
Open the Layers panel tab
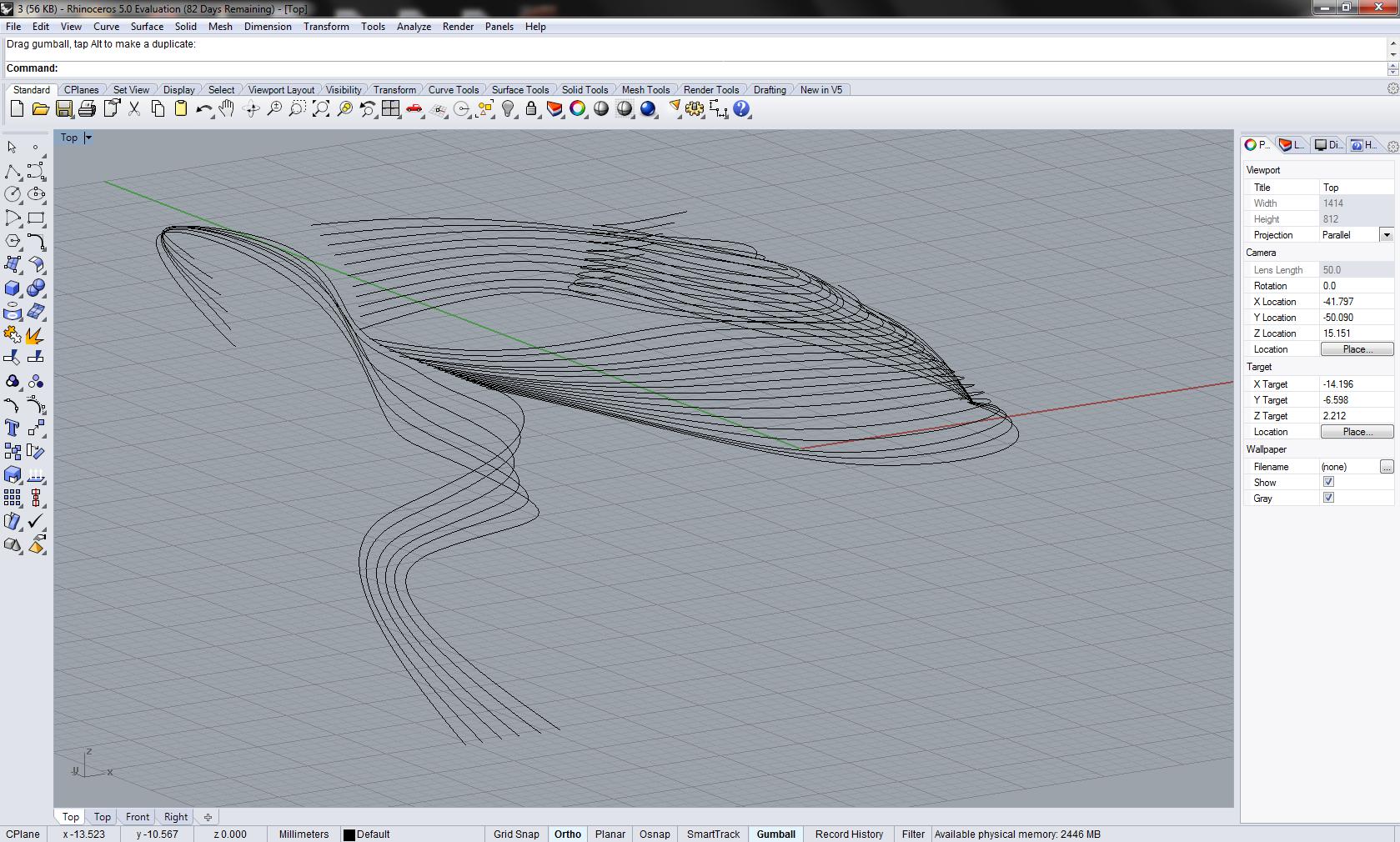[x=1292, y=145]
